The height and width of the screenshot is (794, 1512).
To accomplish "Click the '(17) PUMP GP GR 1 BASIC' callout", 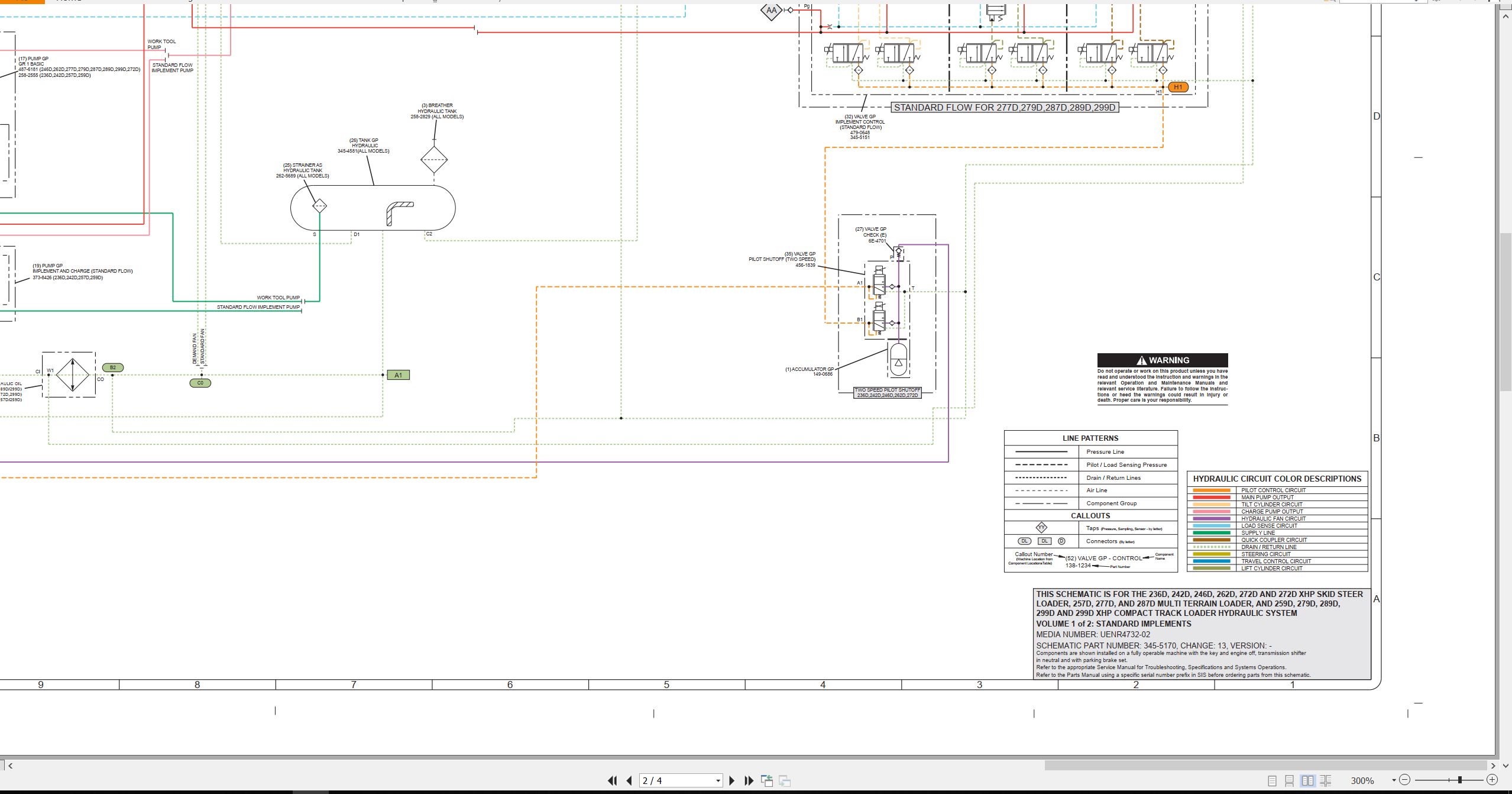I will click(x=79, y=67).
